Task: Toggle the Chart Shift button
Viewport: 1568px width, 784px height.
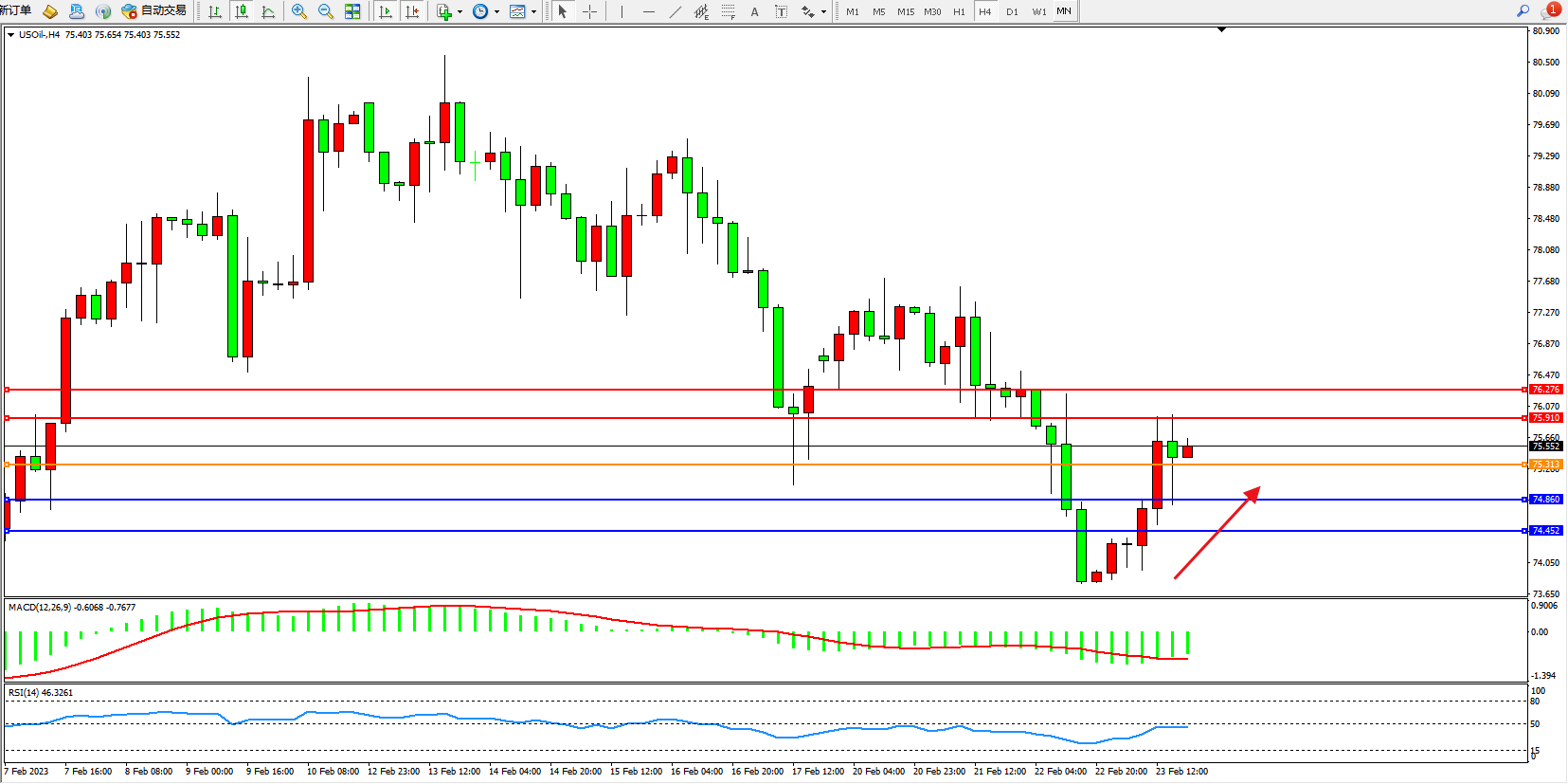Action: point(412,11)
